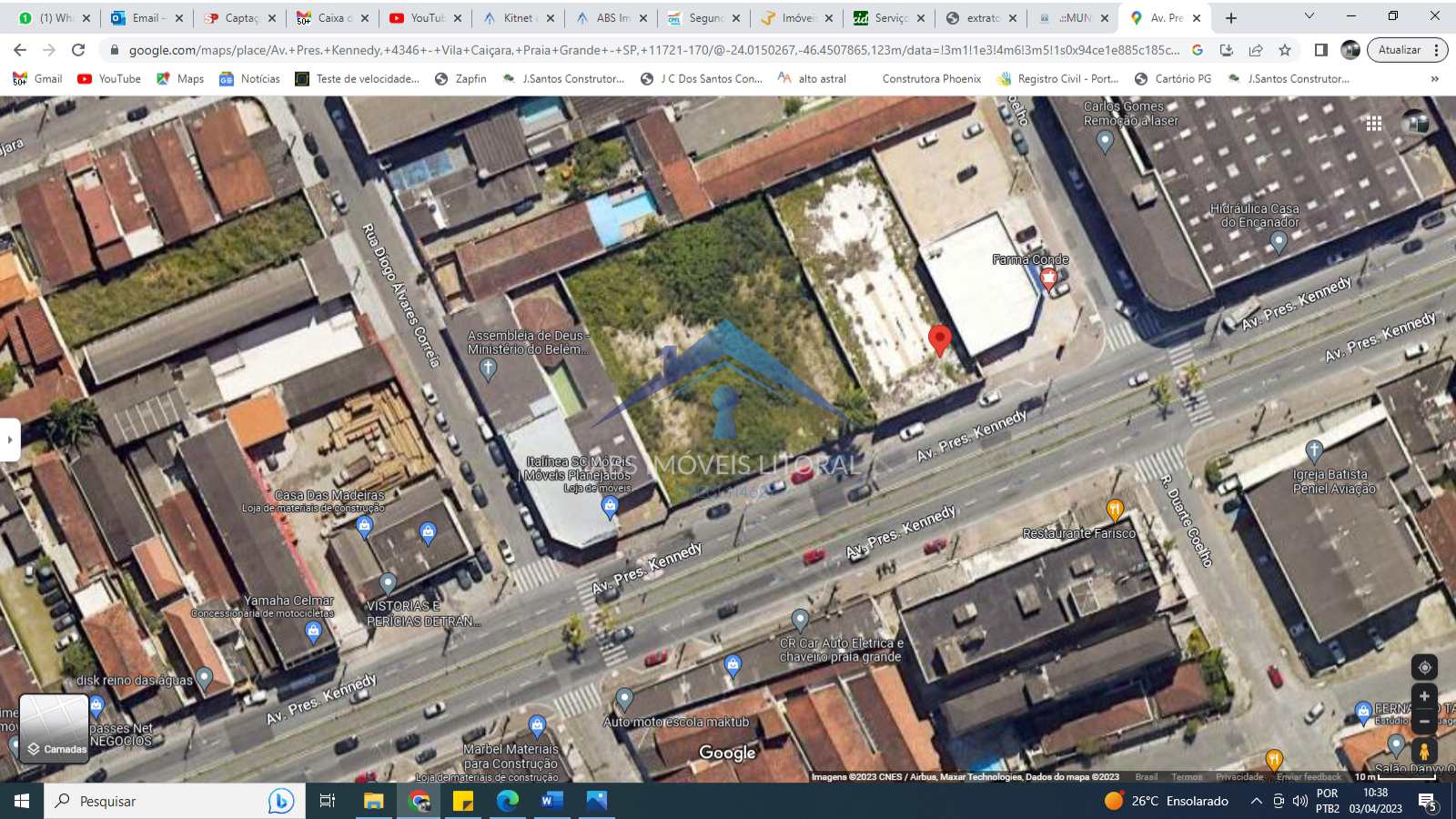1456x819 pixels.
Task: Open the Windows Start menu
Action: click(22, 801)
